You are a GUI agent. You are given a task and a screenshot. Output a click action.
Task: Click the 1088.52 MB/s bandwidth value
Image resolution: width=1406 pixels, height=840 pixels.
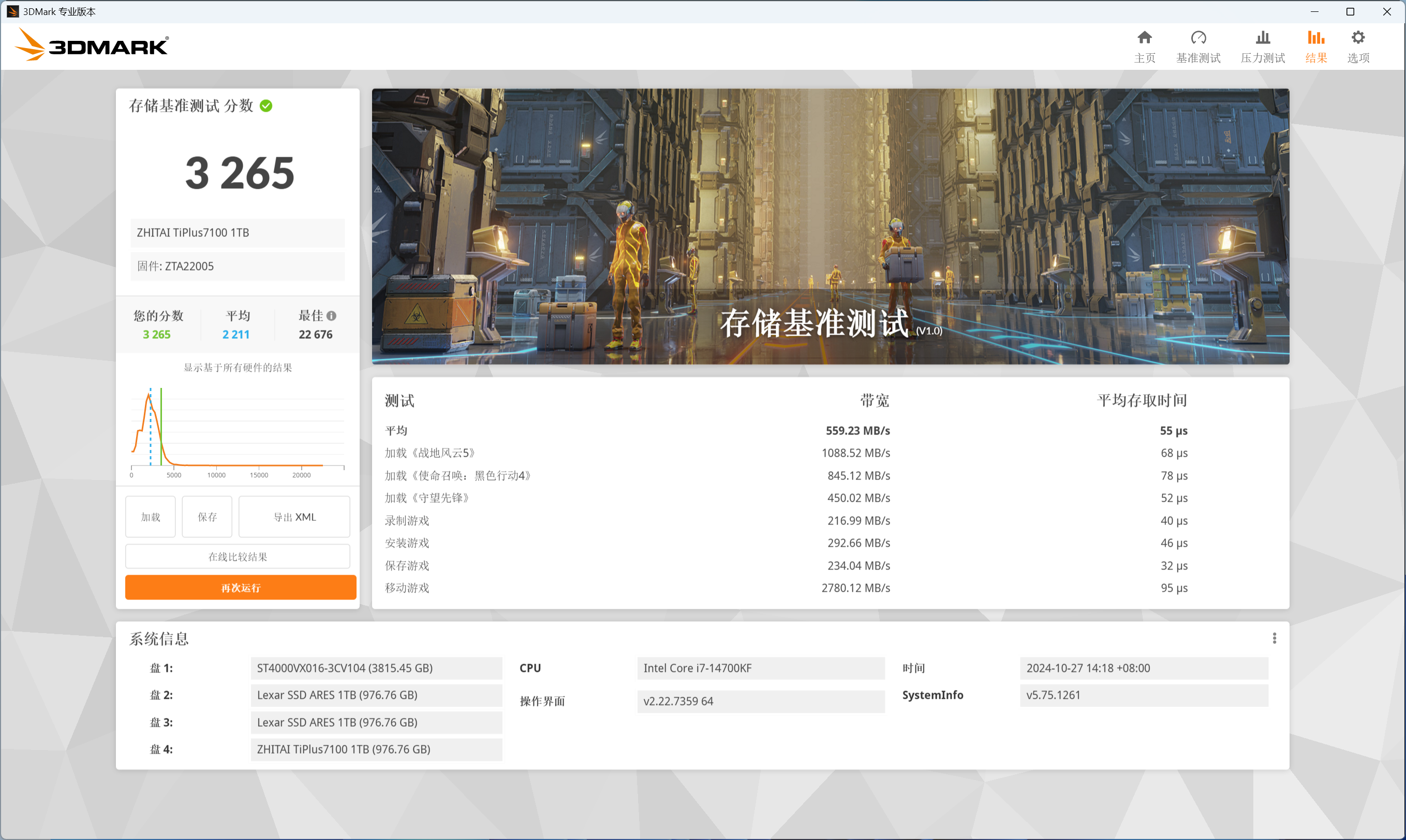coord(855,453)
